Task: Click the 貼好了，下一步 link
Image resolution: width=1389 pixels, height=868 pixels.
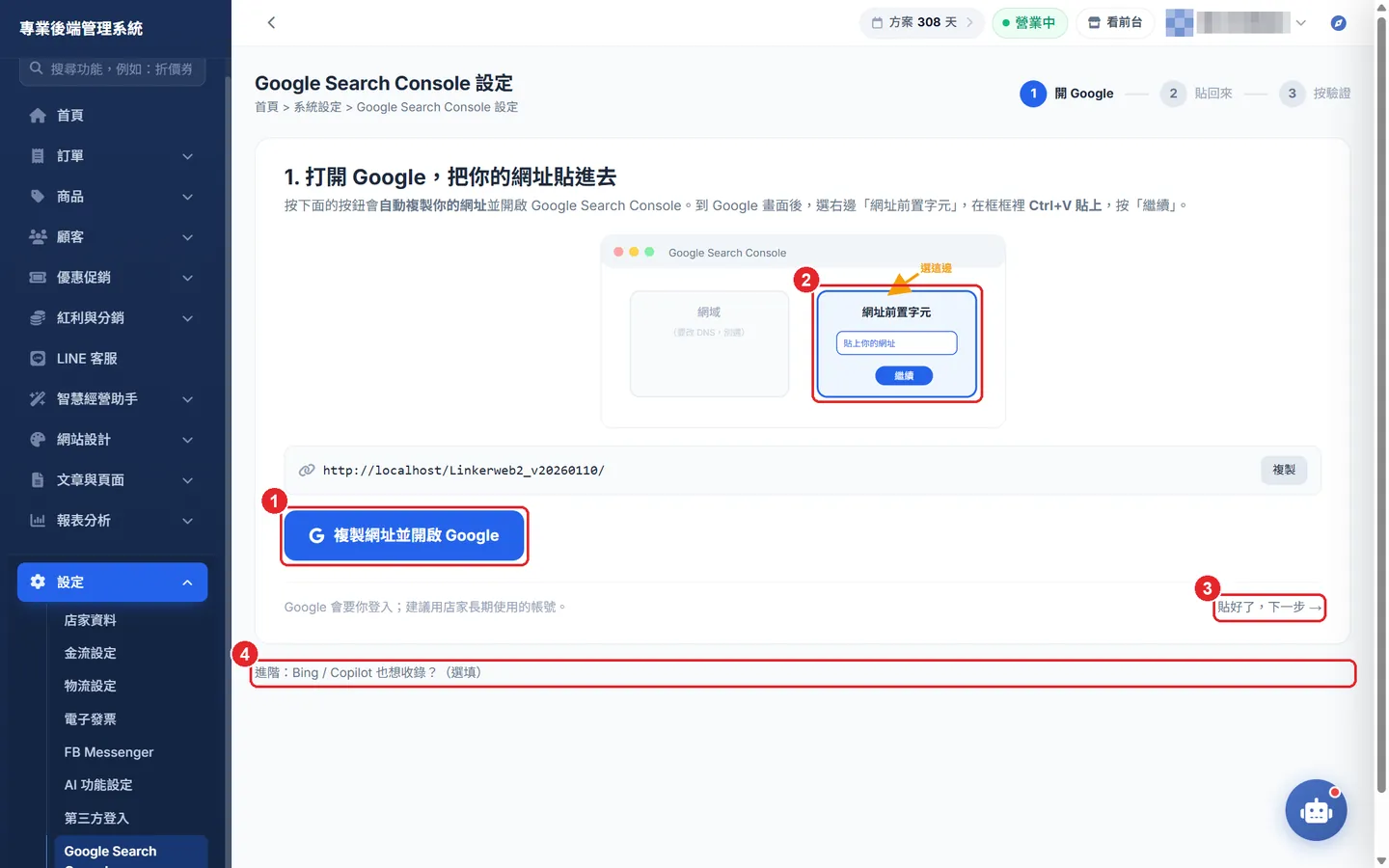Action: pyautogui.click(x=1269, y=608)
